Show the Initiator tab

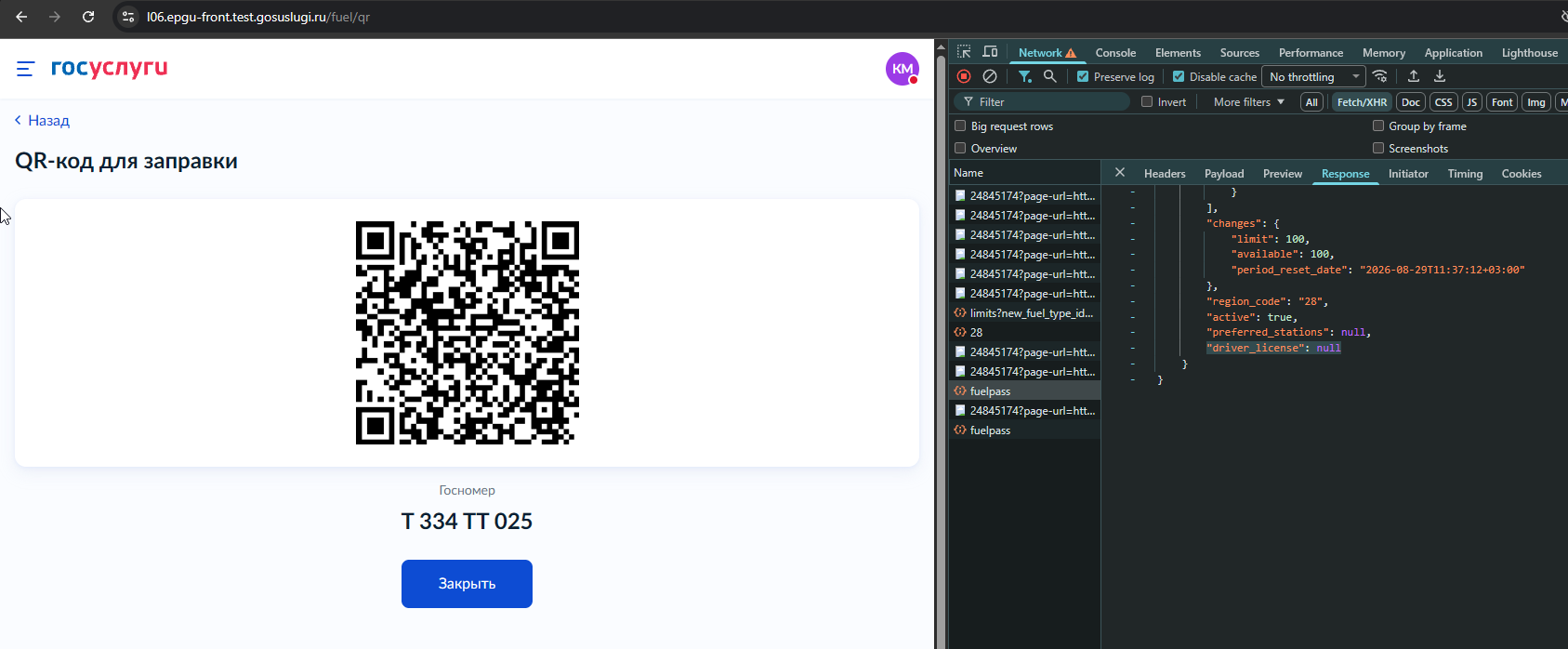[x=1408, y=173]
